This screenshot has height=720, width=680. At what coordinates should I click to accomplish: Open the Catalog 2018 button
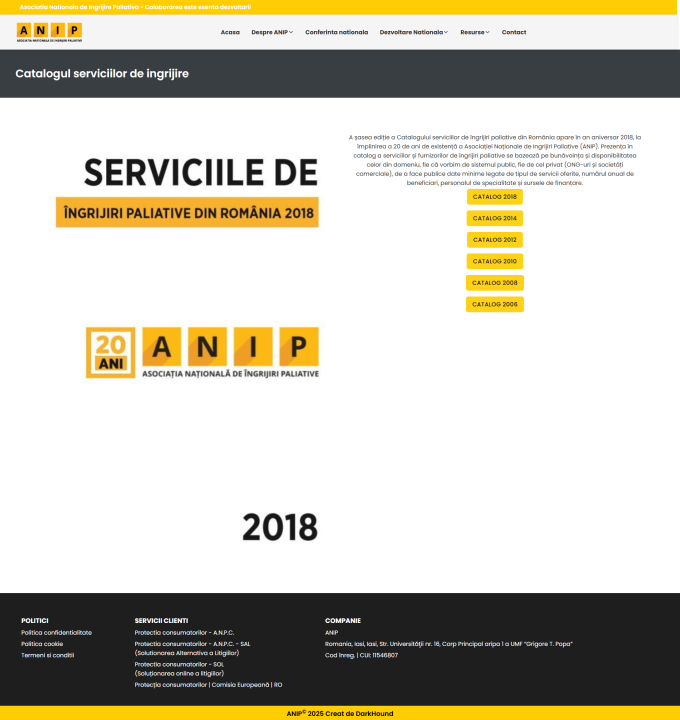point(495,197)
